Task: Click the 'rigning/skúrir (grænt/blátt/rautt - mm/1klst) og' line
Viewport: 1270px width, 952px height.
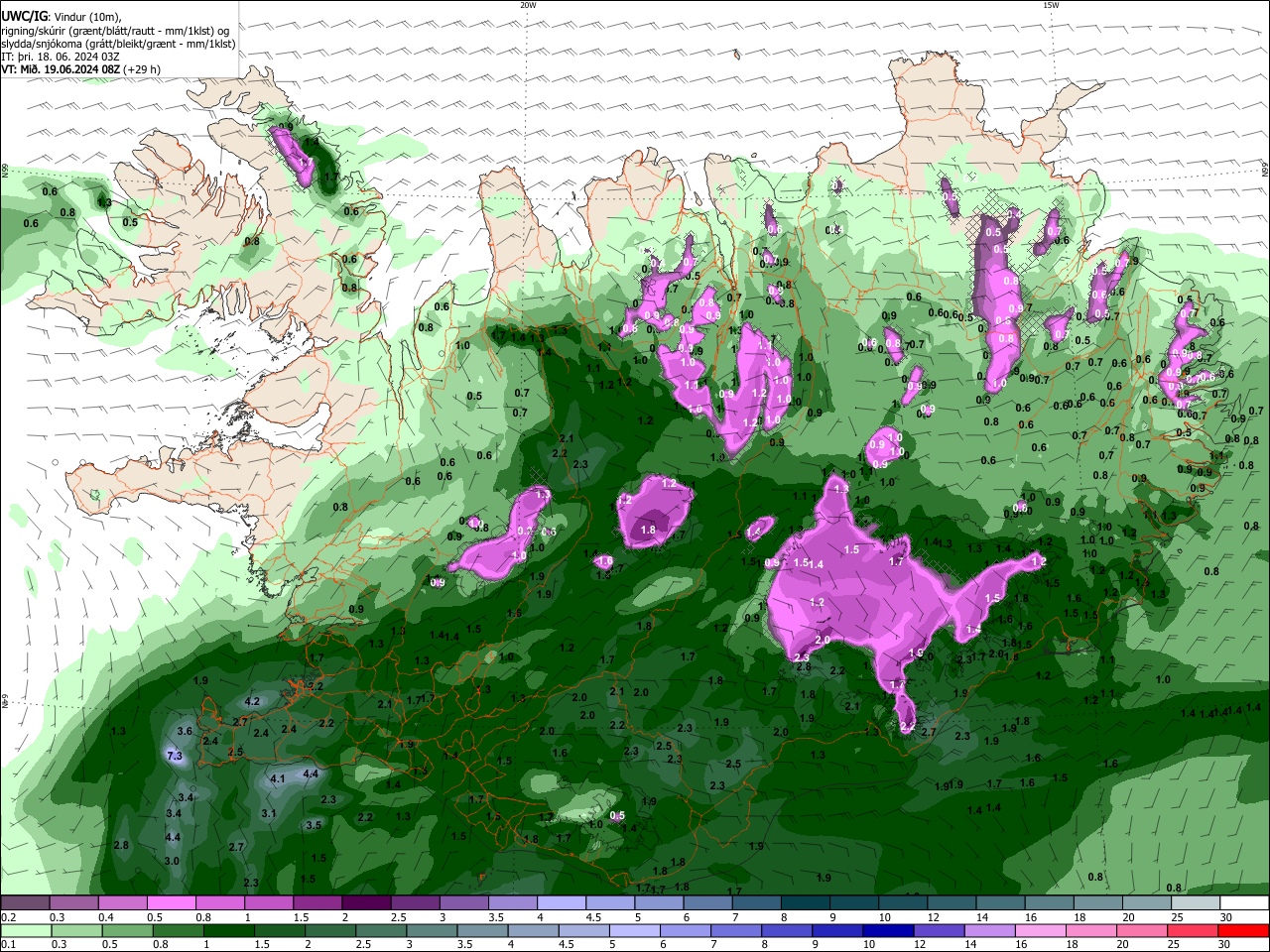Action: (x=114, y=31)
